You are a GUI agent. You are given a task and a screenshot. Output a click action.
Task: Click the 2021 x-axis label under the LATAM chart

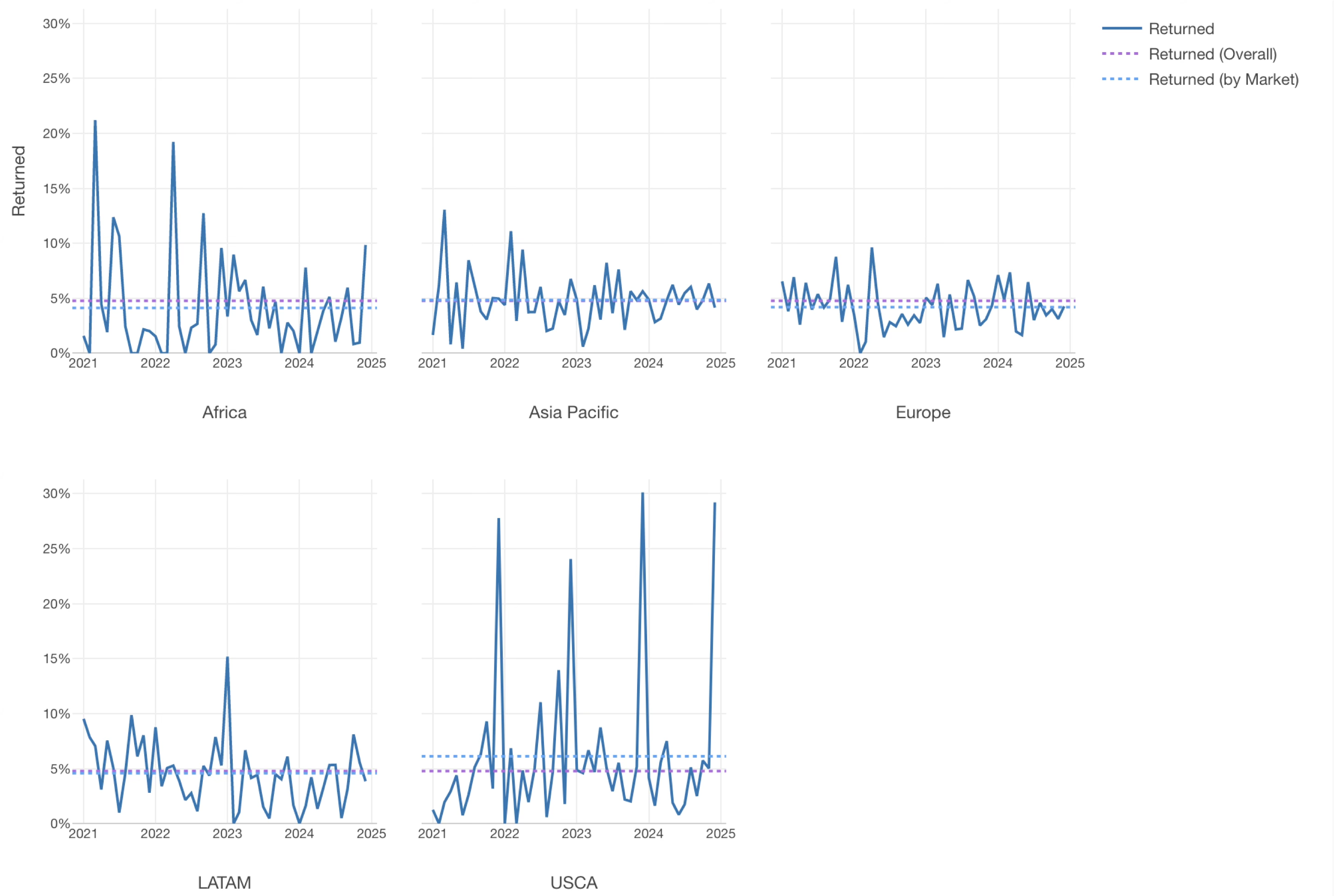coord(83,833)
